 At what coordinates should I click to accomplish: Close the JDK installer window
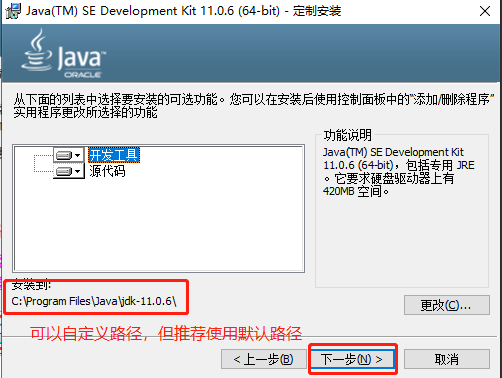pyautogui.click(x=485, y=11)
